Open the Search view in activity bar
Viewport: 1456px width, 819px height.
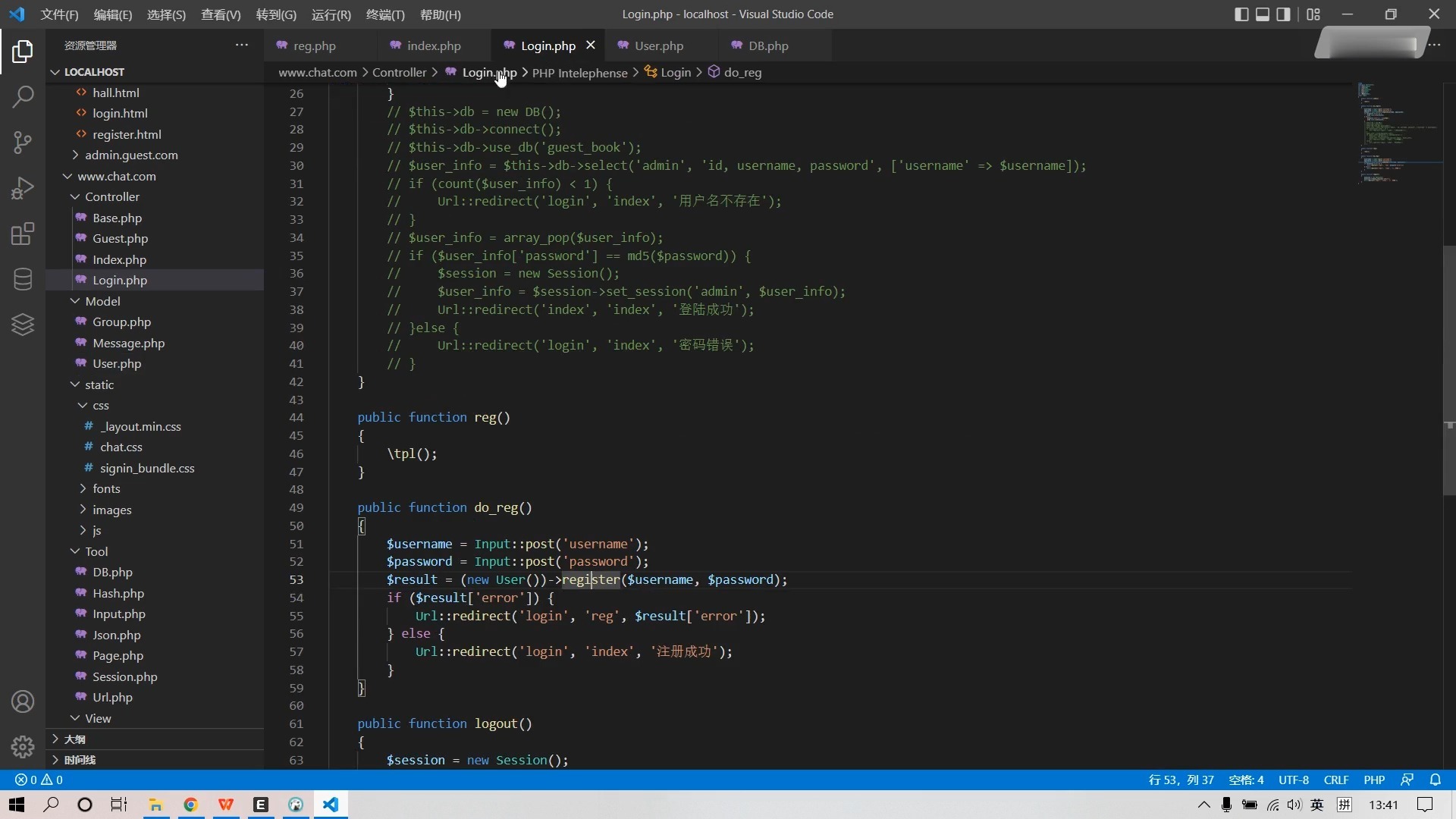click(x=23, y=96)
